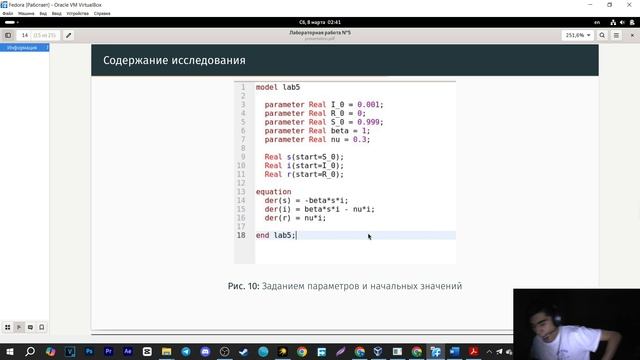Open Windows taskbar search magnifier
The width and height of the screenshot is (640, 360).
[30, 351]
